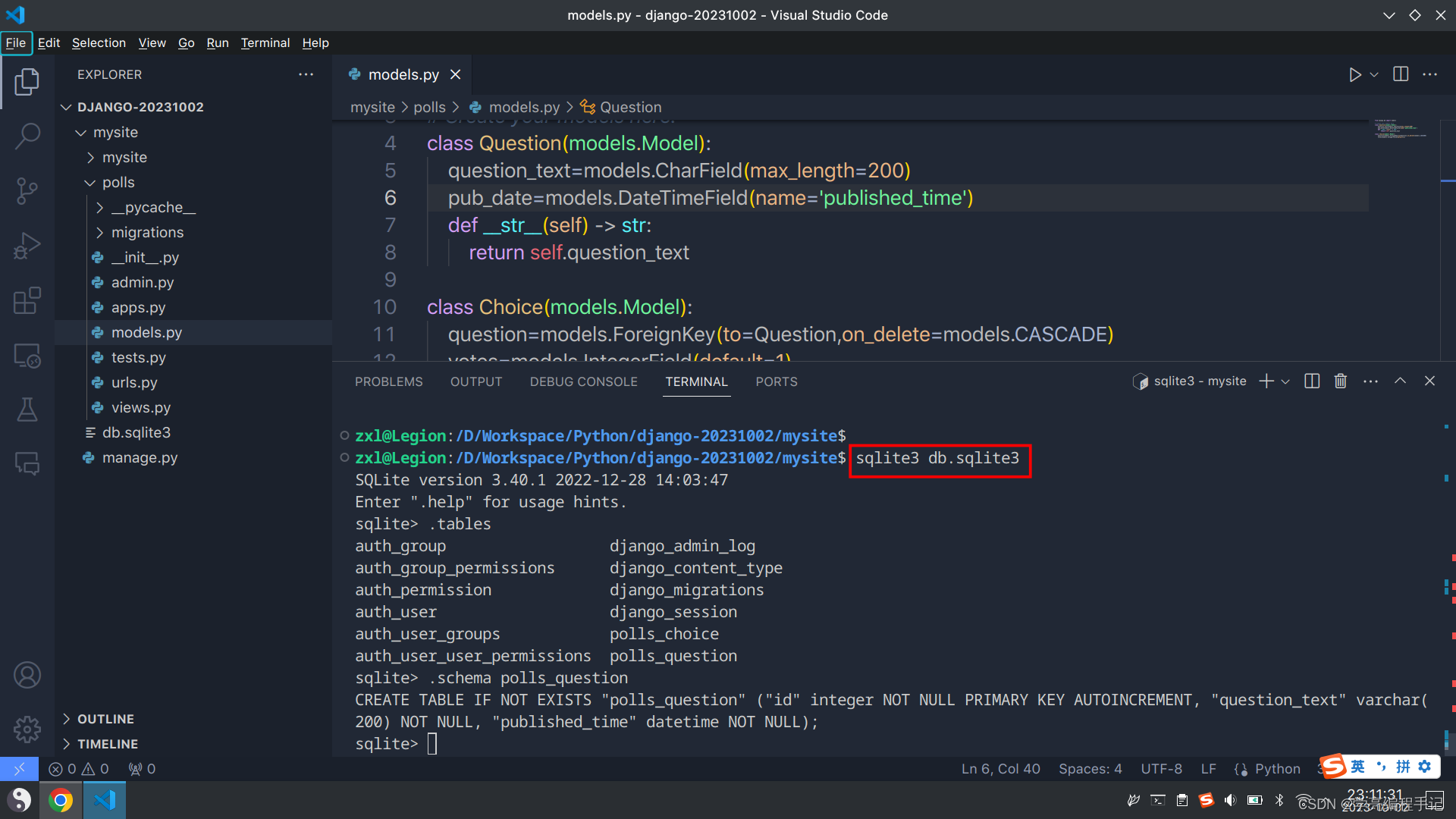Open the Run menu
The width and height of the screenshot is (1456, 819).
point(218,42)
